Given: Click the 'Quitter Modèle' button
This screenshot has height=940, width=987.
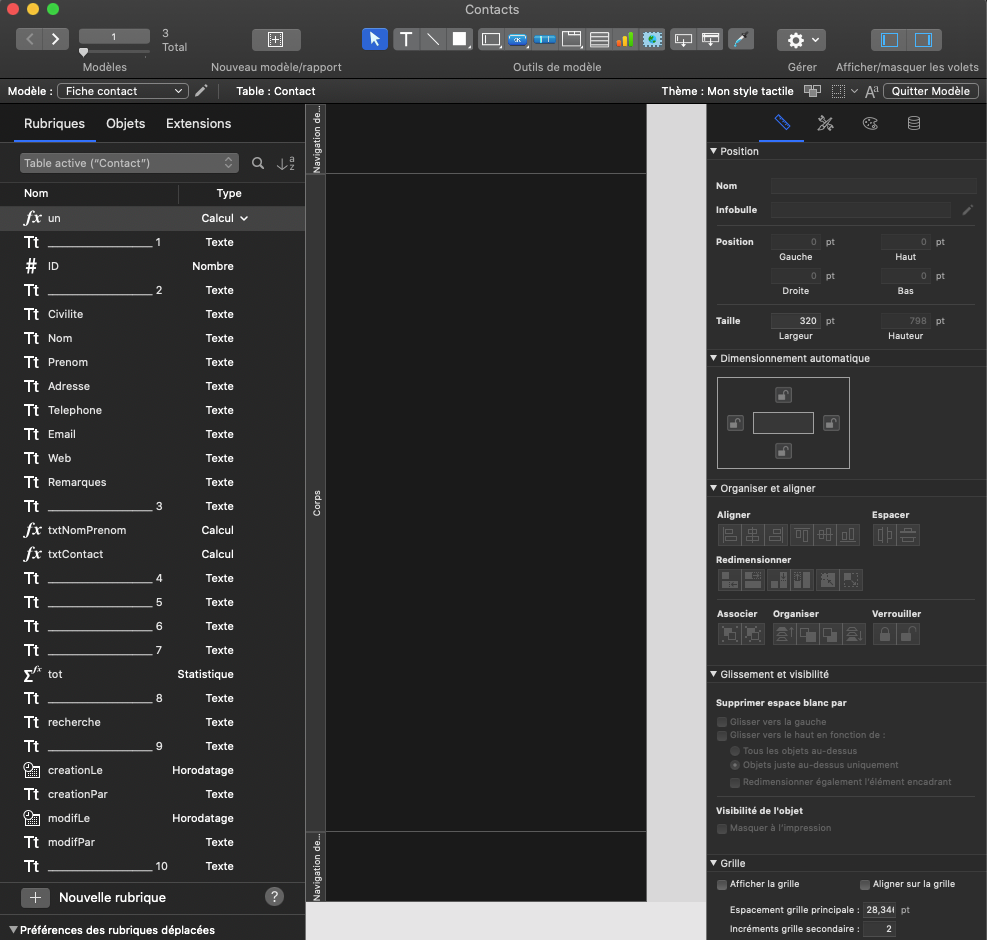Looking at the screenshot, I should tap(930, 91).
